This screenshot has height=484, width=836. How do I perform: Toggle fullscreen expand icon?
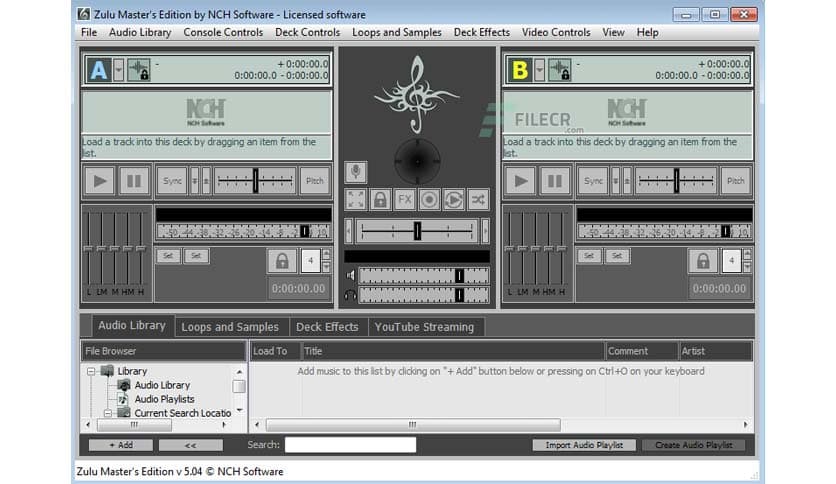(356, 200)
